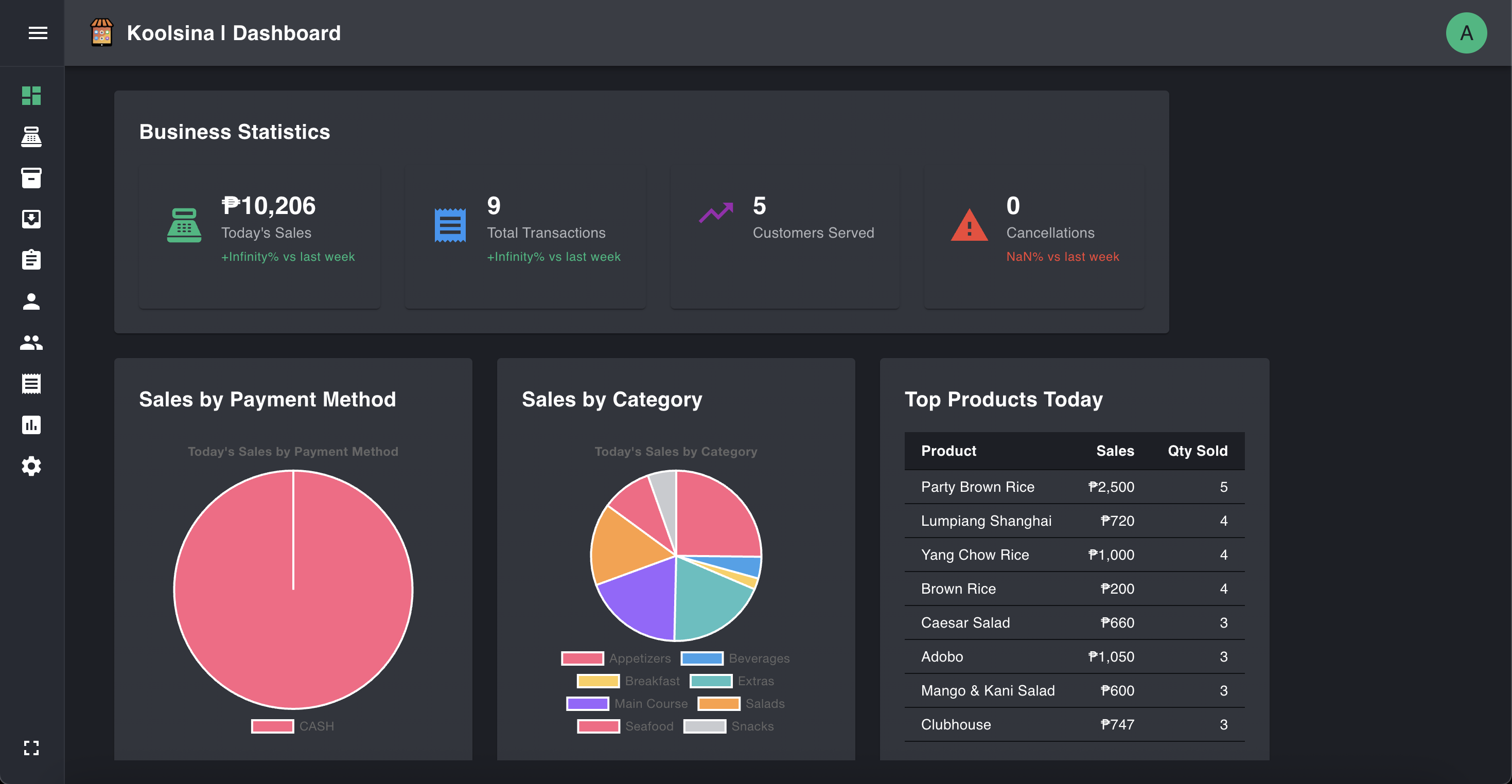
Task: Hide Appetizers via its legend entry
Action: tap(616, 658)
